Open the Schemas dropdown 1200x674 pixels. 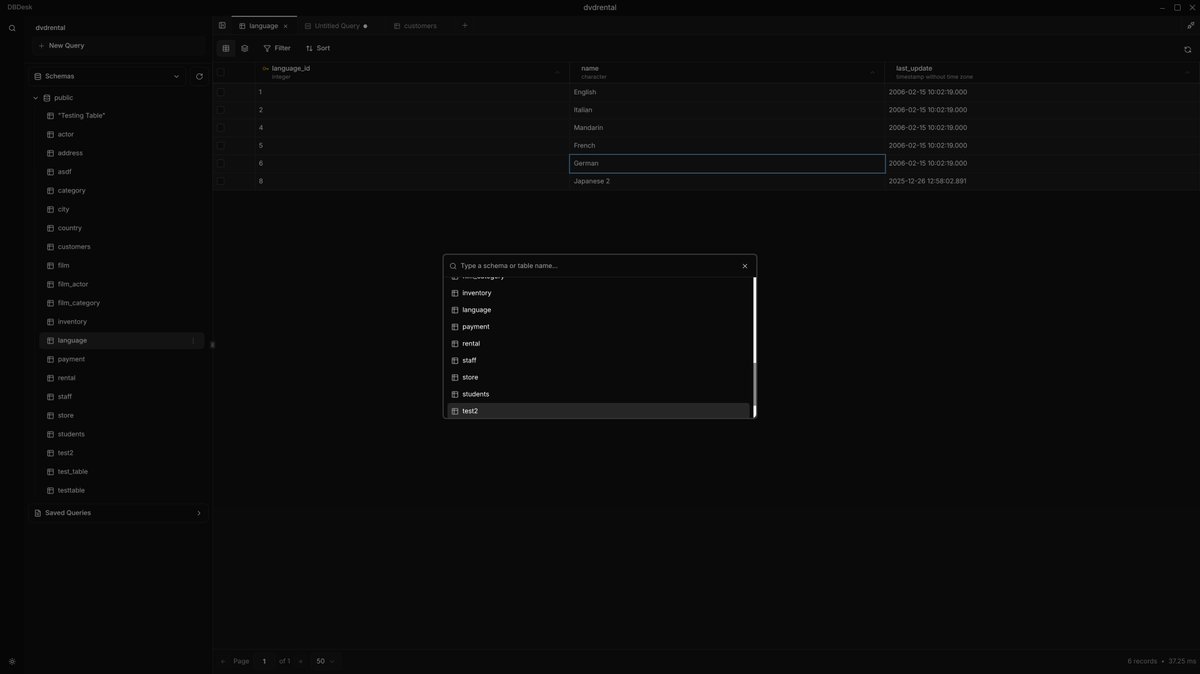(107, 76)
